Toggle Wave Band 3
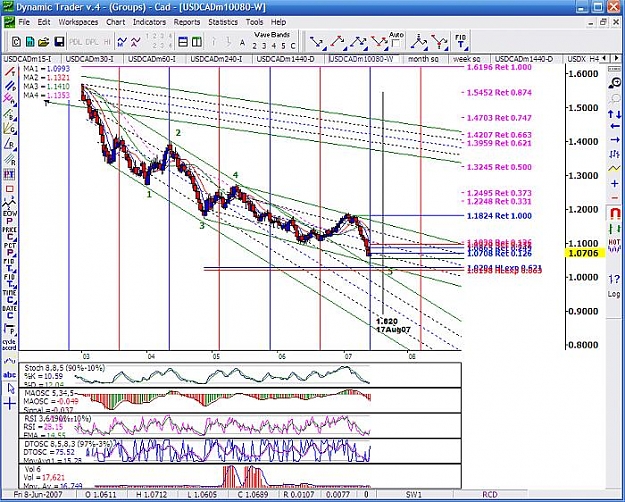 (x=264, y=46)
